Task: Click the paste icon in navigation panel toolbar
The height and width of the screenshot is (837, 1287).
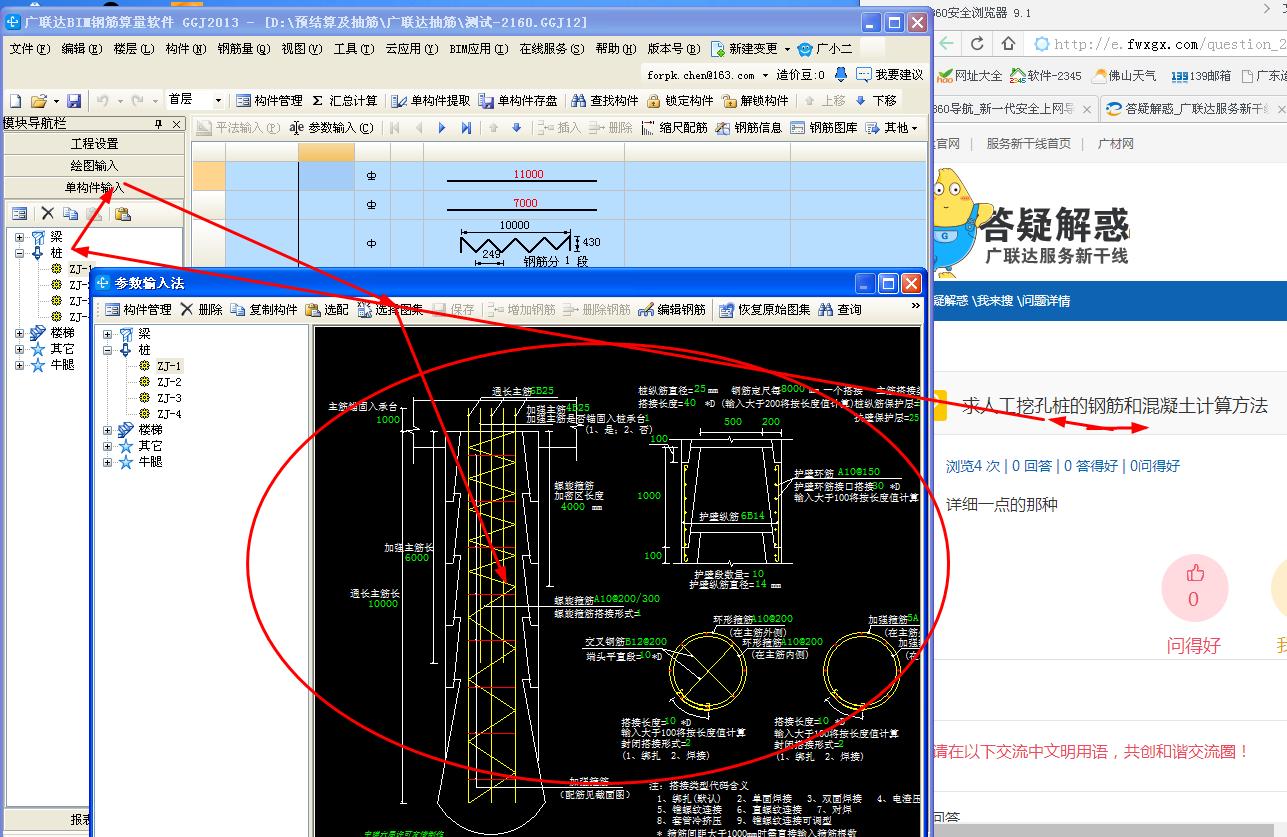Action: (x=122, y=213)
